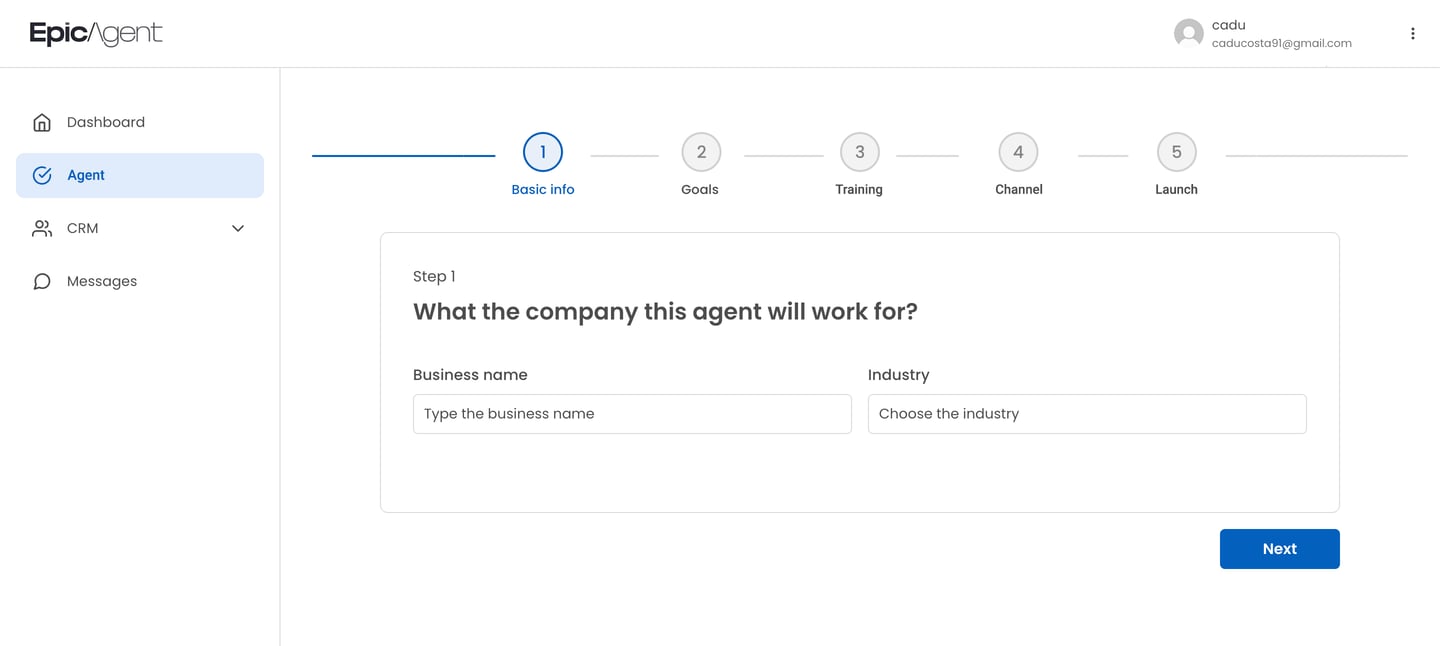Select step 5 Launch
The width and height of the screenshot is (1440, 646).
click(1176, 152)
